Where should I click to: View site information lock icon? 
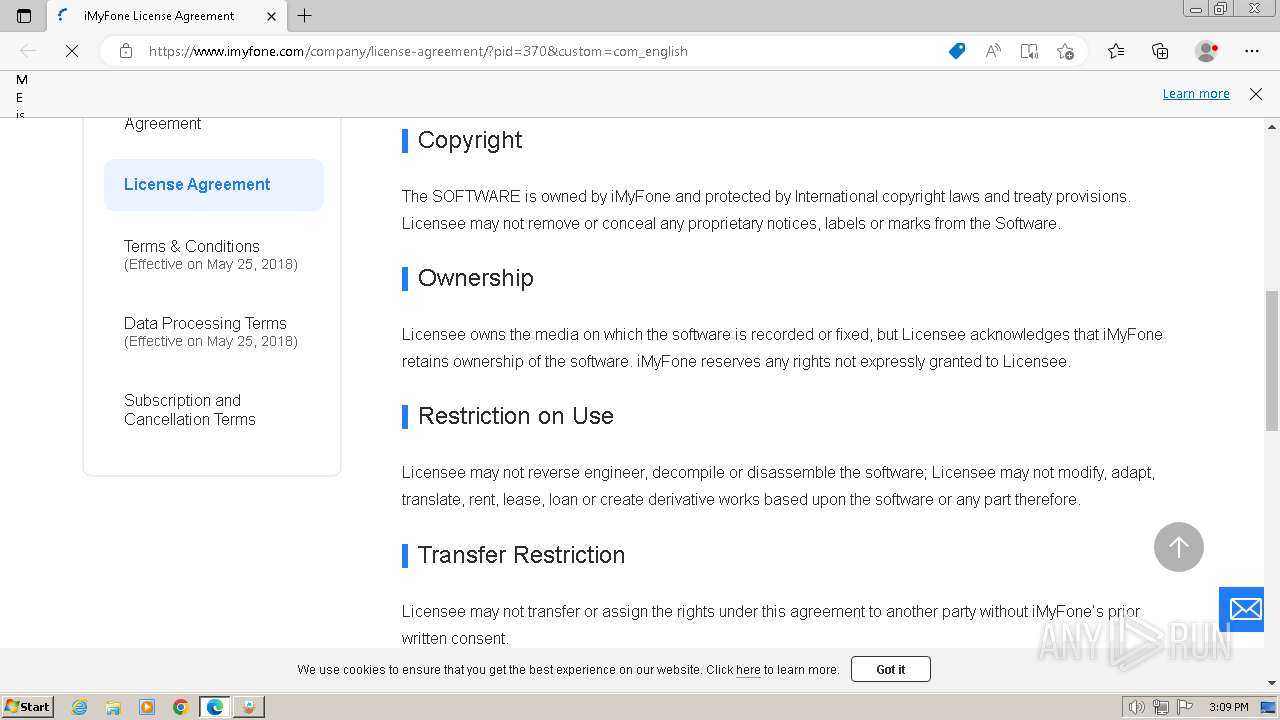click(126, 51)
